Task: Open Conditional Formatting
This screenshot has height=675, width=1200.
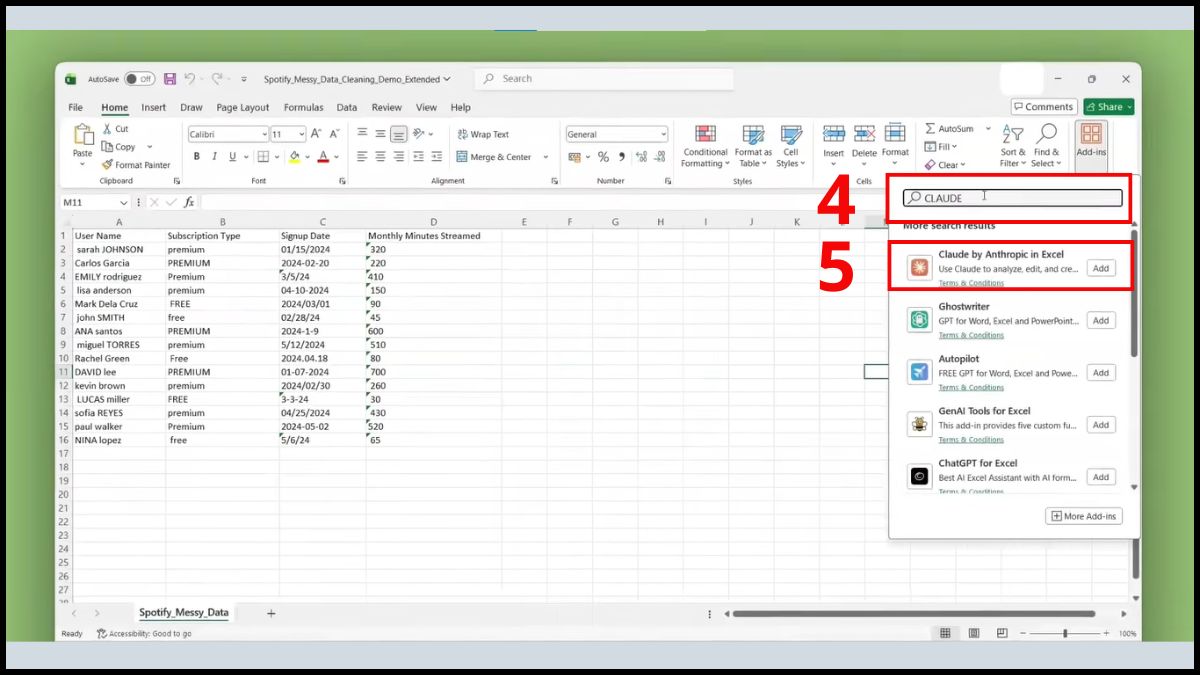Action: click(x=705, y=146)
